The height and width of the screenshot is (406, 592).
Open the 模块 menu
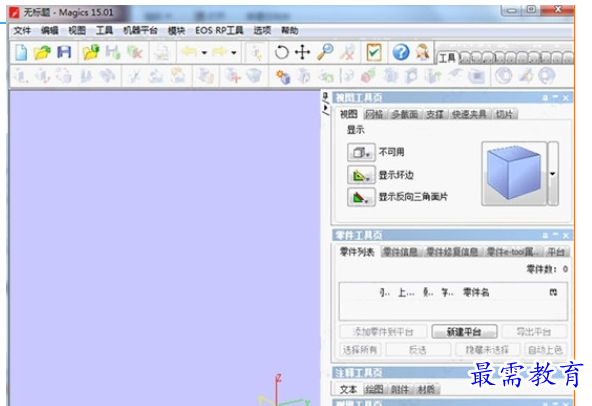pos(176,31)
